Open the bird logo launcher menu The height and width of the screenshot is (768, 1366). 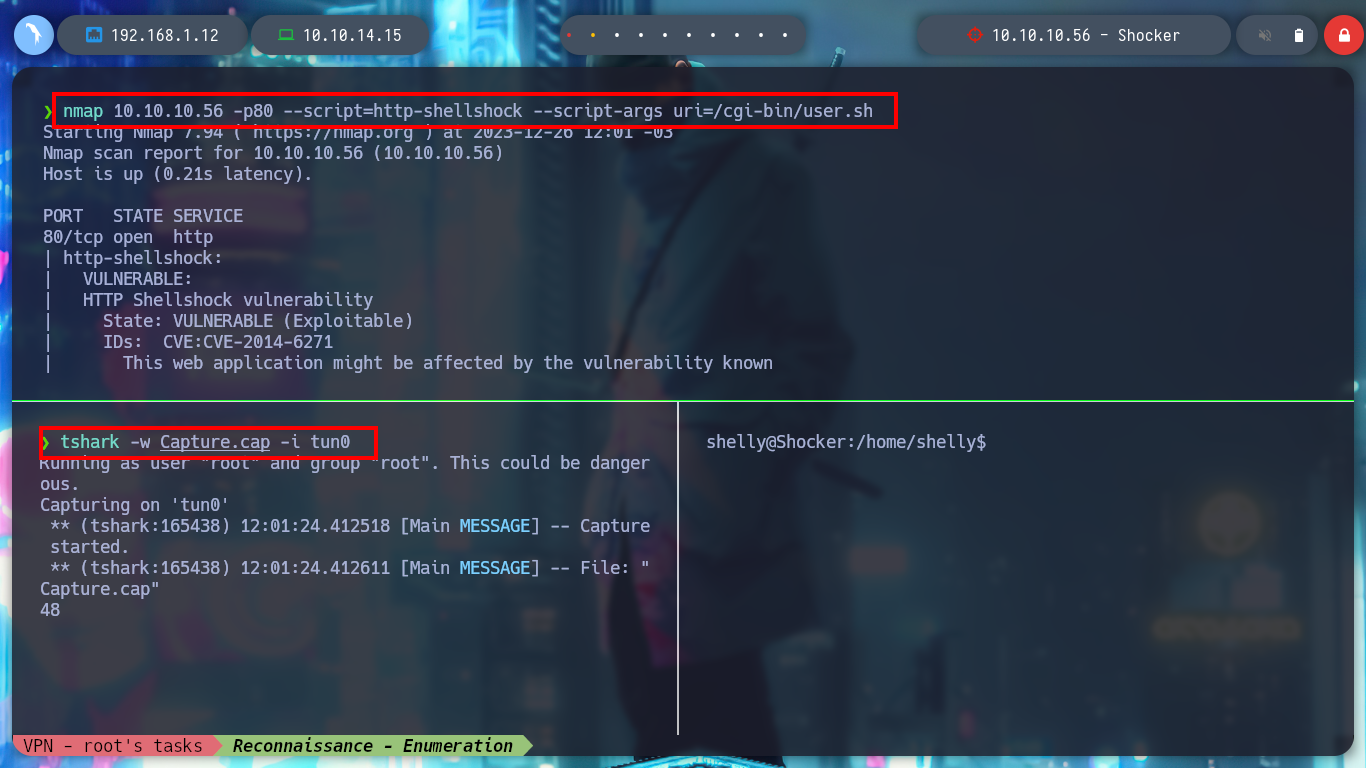(33, 35)
